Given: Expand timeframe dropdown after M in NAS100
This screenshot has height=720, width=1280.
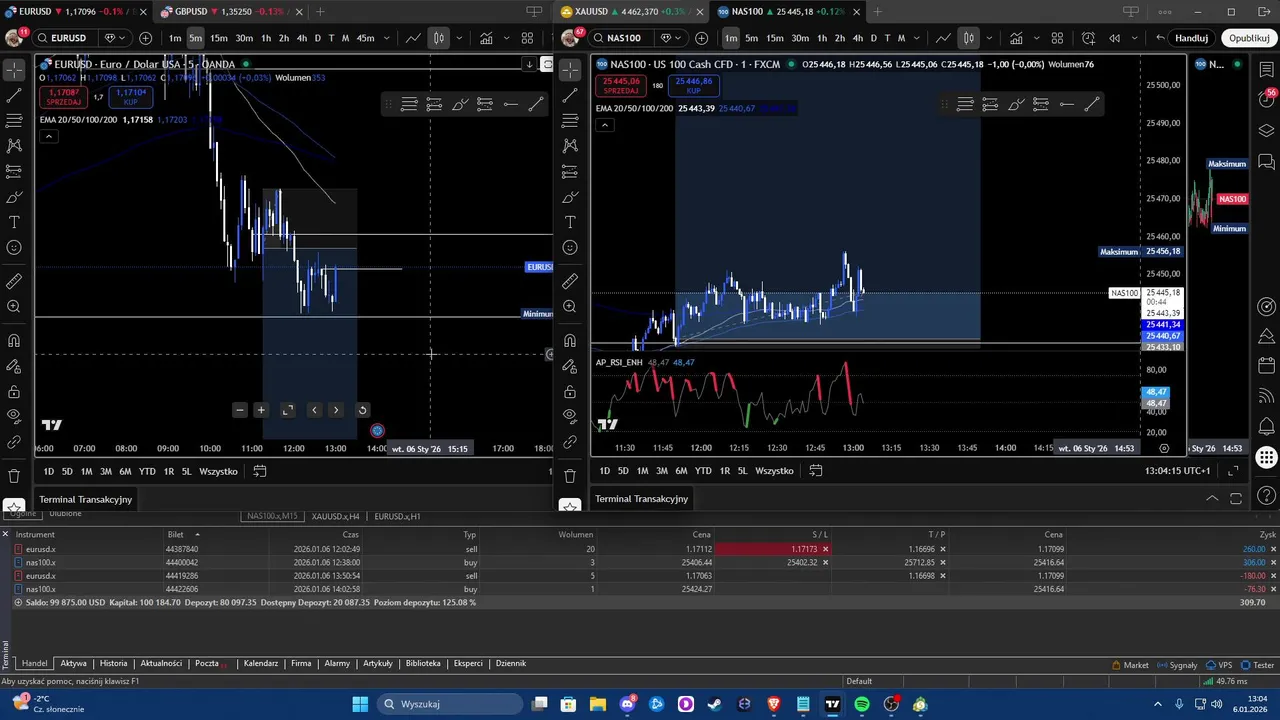Looking at the screenshot, I should point(919,38).
